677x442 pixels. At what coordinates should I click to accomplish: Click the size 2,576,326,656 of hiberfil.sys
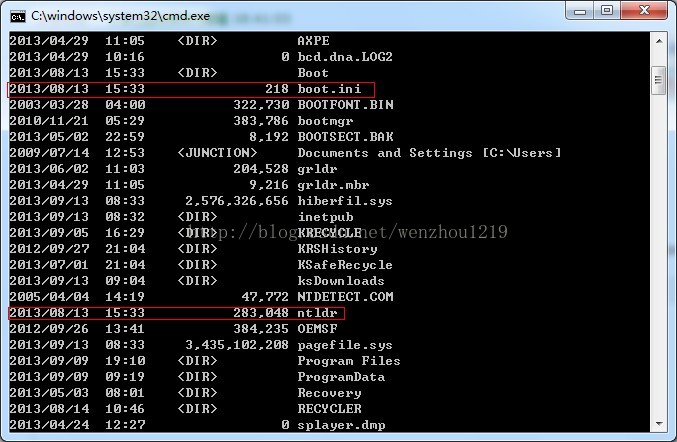pyautogui.click(x=237, y=201)
